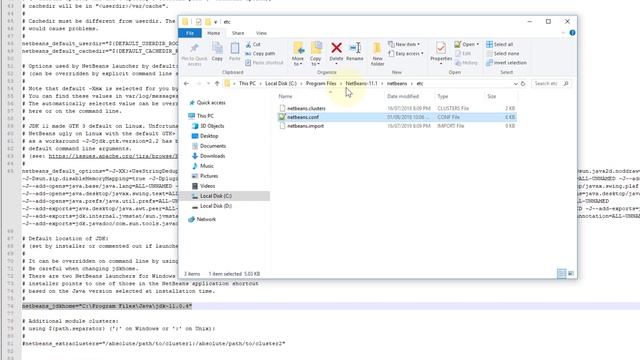Go back in Explorer navigation

pos(187,84)
